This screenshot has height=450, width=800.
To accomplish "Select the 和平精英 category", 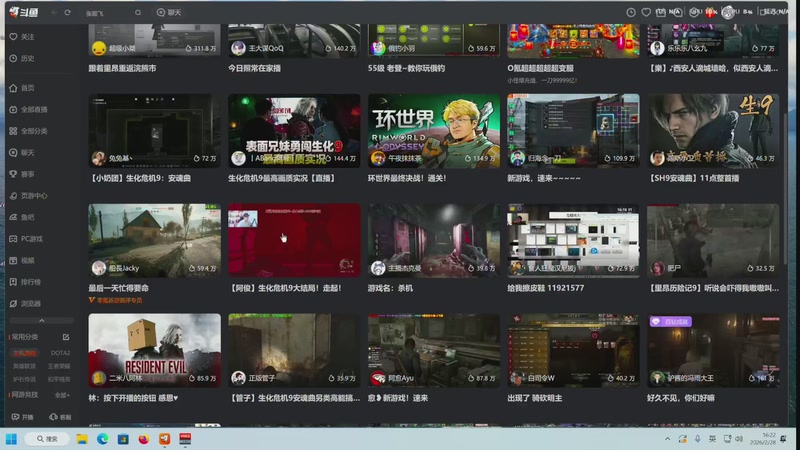I will tap(59, 380).
